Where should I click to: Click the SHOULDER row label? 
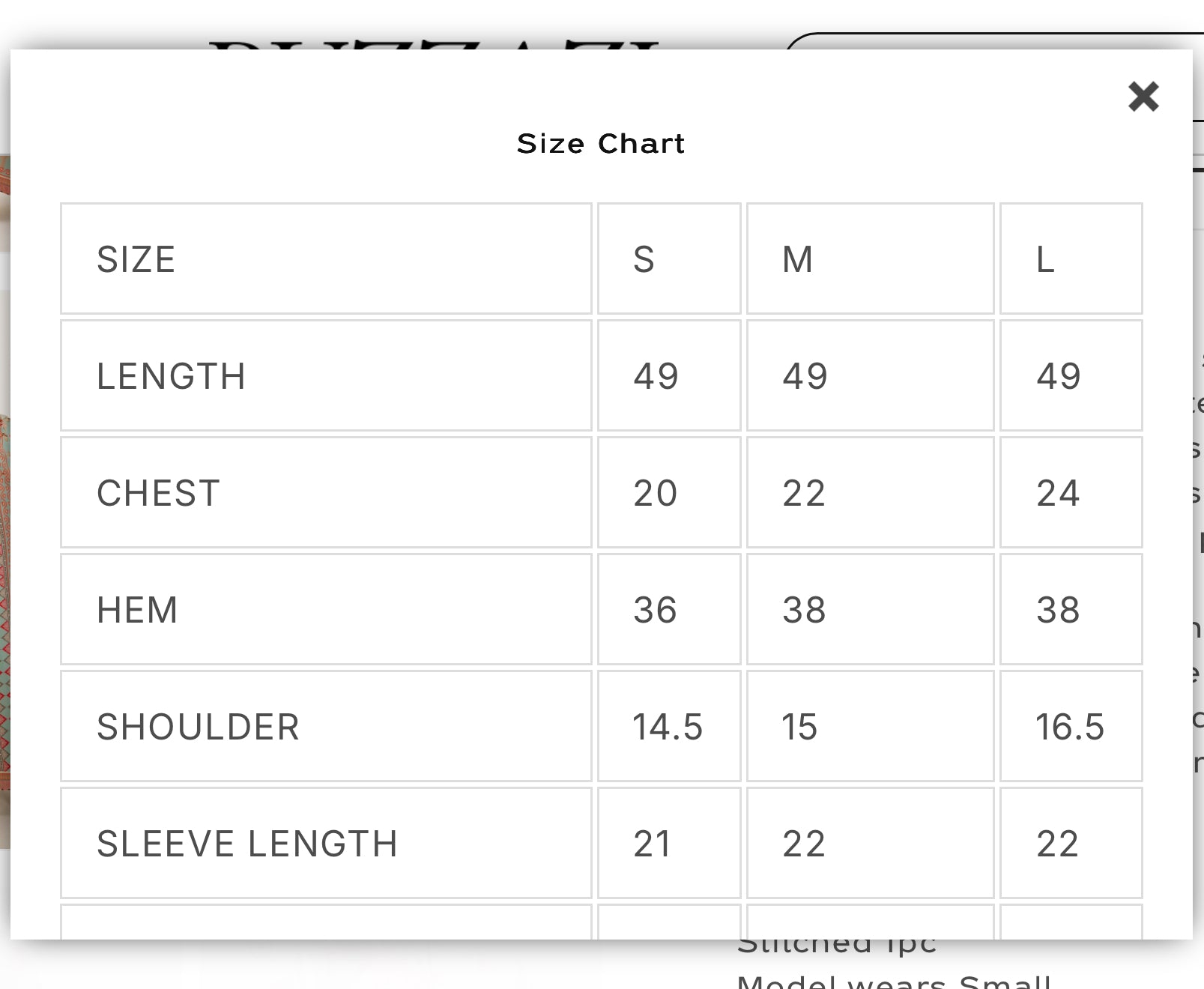click(x=198, y=727)
